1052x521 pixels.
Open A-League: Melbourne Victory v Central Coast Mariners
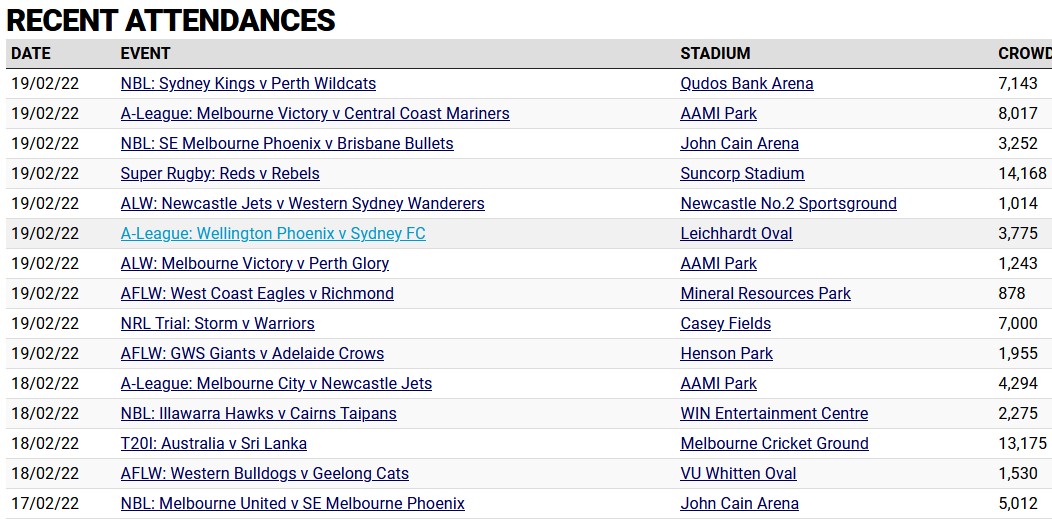tap(315, 113)
